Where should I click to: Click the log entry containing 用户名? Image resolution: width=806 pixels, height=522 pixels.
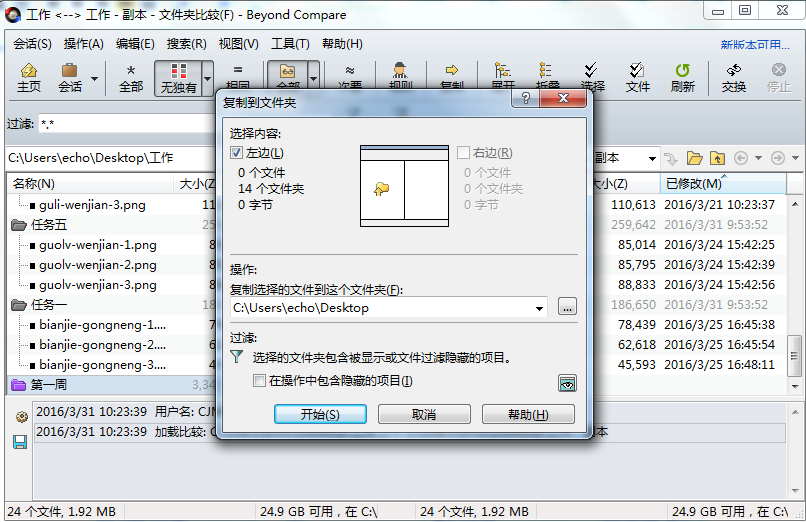pyautogui.click(x=126, y=412)
